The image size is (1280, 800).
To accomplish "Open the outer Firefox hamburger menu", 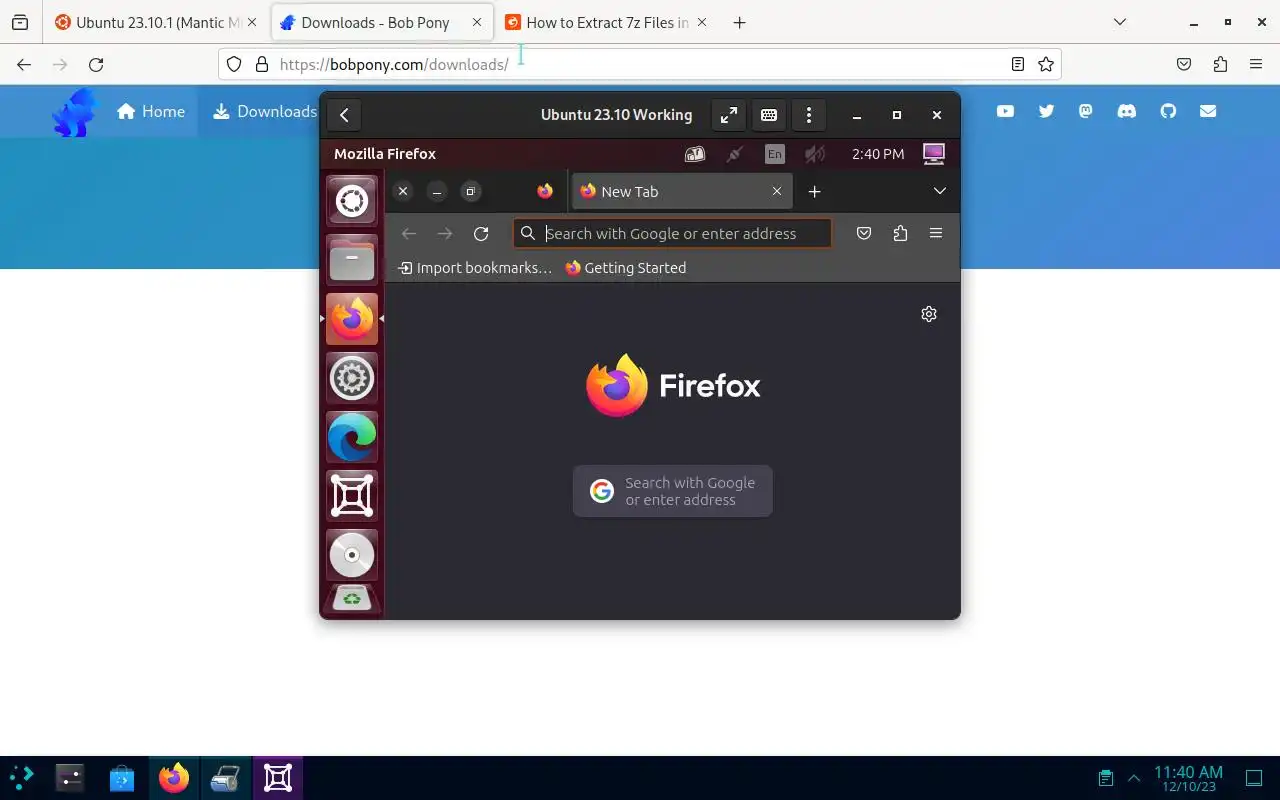I will [x=1256, y=64].
